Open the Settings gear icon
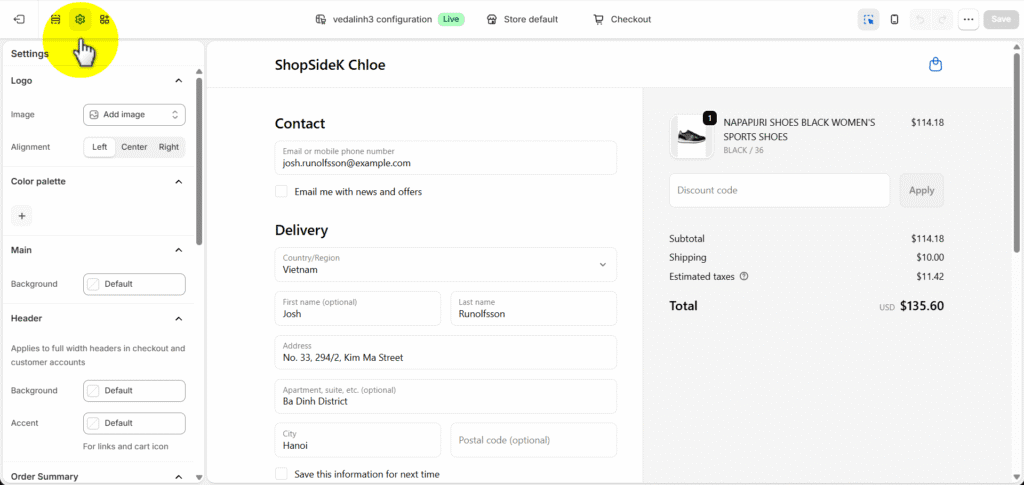Image resolution: width=1024 pixels, height=485 pixels. click(x=80, y=20)
